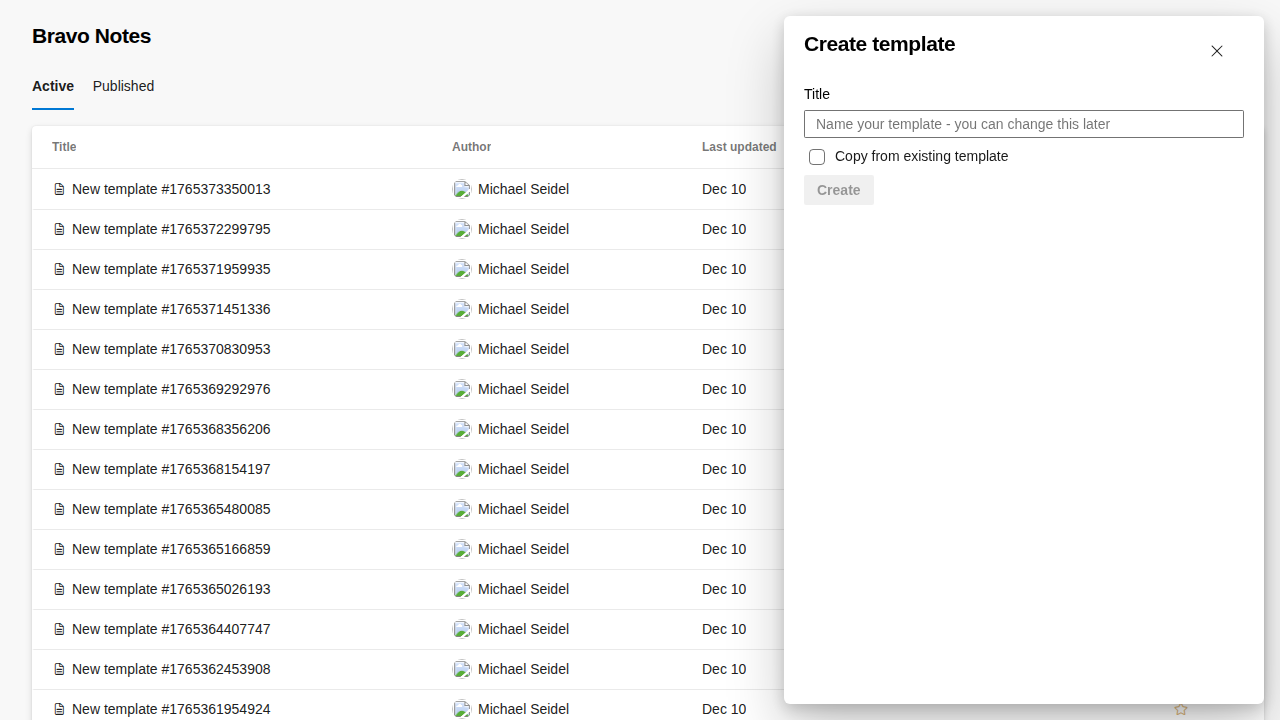Click document icon for template #1765362453908
The width and height of the screenshot is (1280, 720).
(x=59, y=669)
